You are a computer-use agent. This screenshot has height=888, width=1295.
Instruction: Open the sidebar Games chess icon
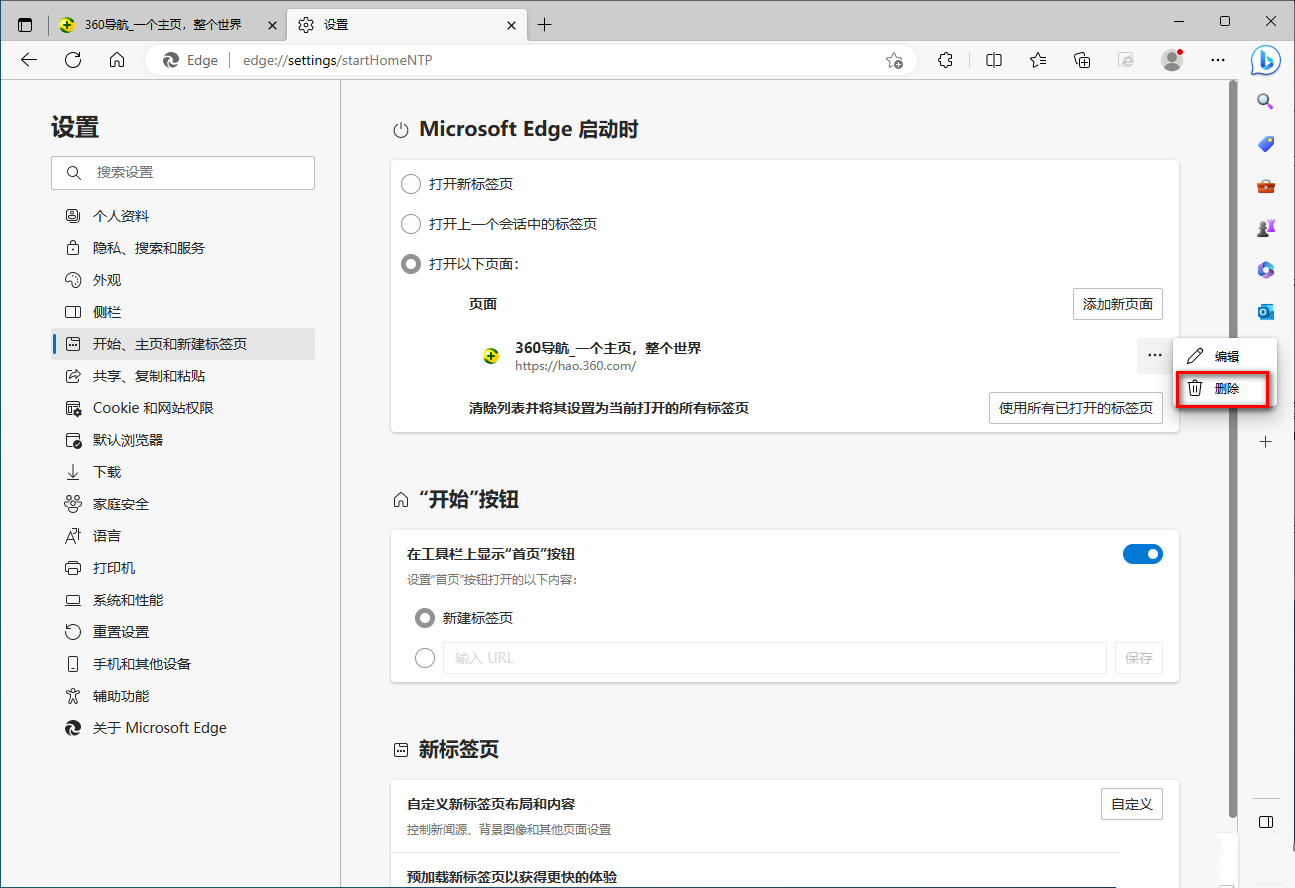[1265, 228]
